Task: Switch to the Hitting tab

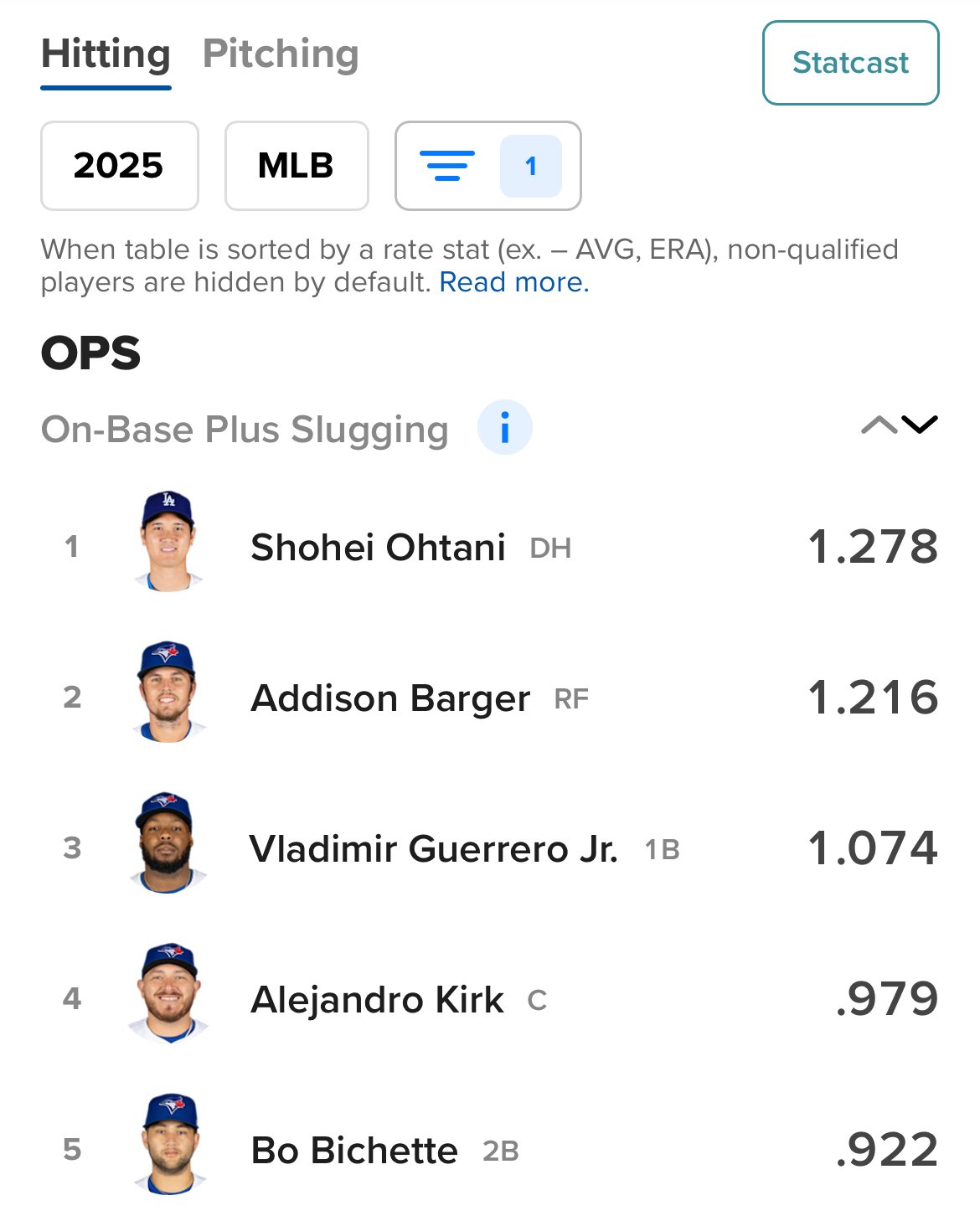Action: pyautogui.click(x=106, y=55)
